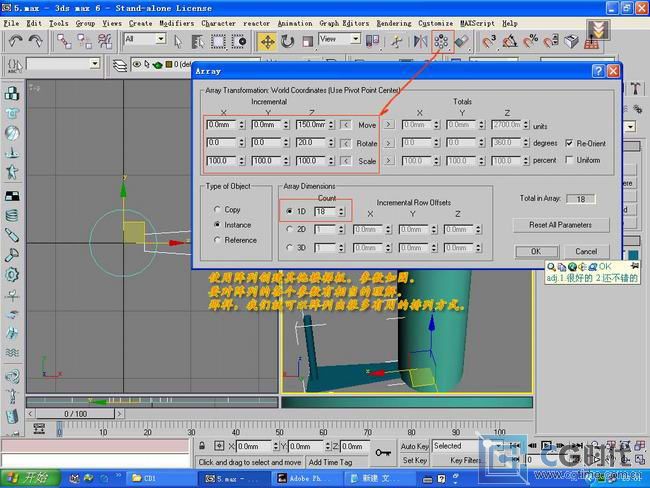Click Scale arrow to switch to Totals

[388, 160]
